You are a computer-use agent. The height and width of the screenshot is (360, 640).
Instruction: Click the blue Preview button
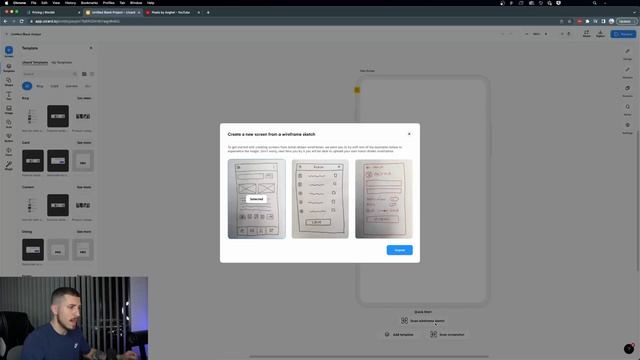pyautogui.click(x=623, y=34)
